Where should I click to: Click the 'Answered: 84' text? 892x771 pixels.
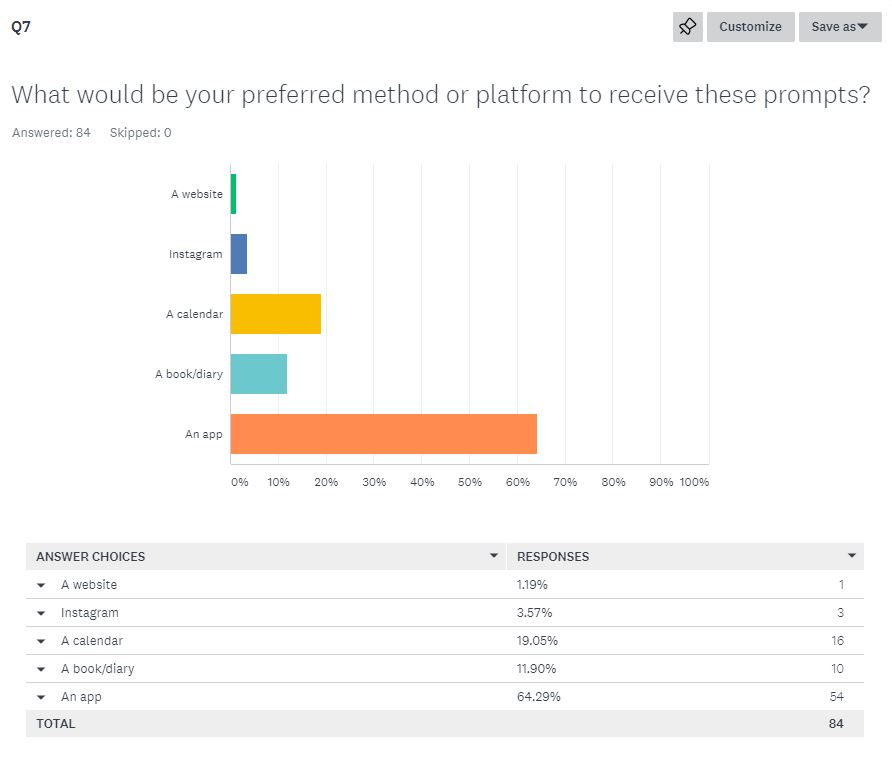pyautogui.click(x=51, y=132)
